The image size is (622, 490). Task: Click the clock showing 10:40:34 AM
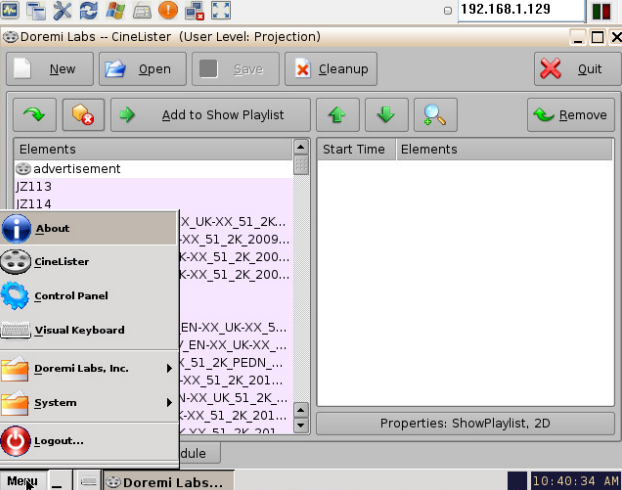click(x=576, y=481)
